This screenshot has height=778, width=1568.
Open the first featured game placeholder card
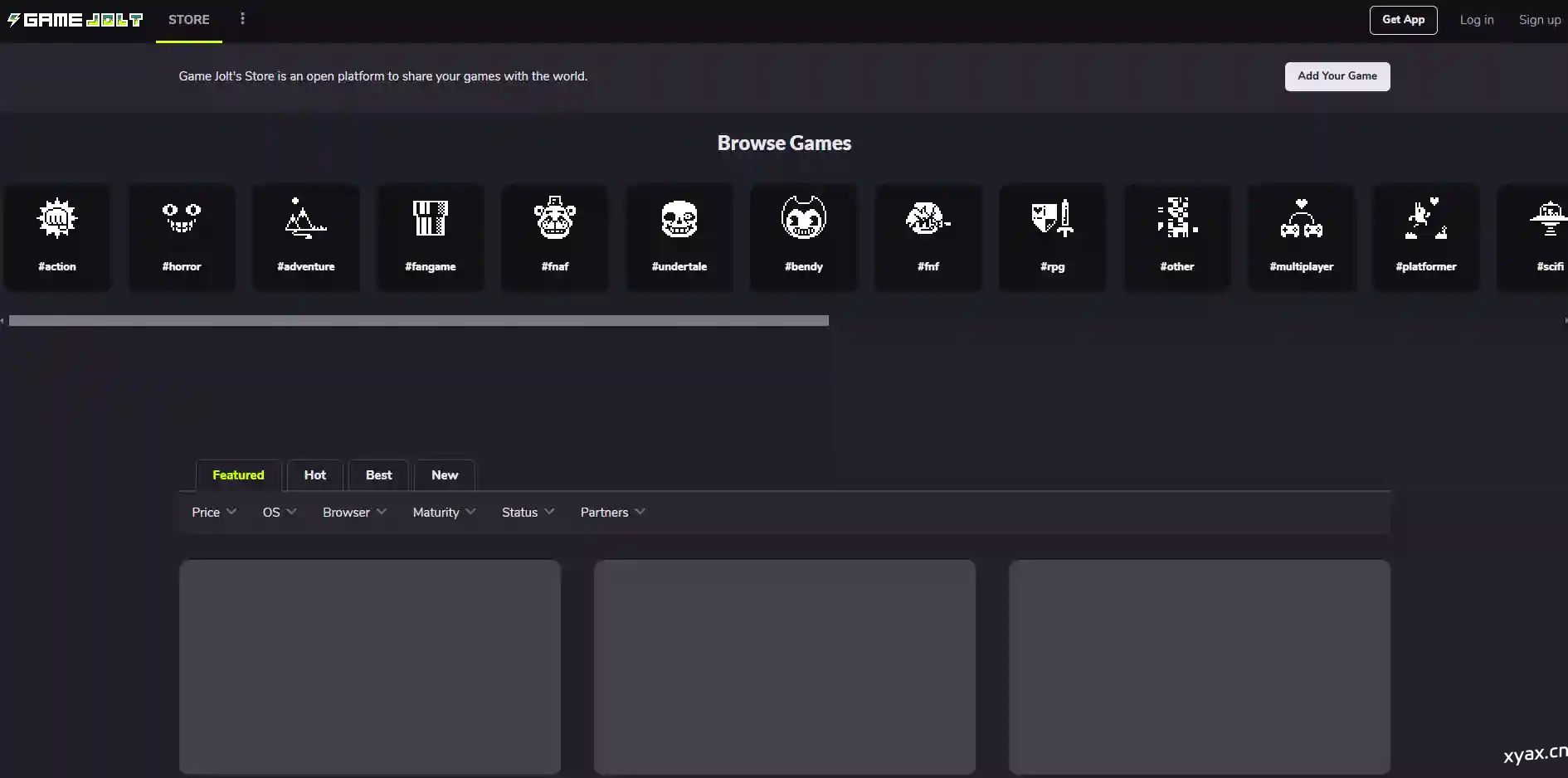(x=370, y=667)
